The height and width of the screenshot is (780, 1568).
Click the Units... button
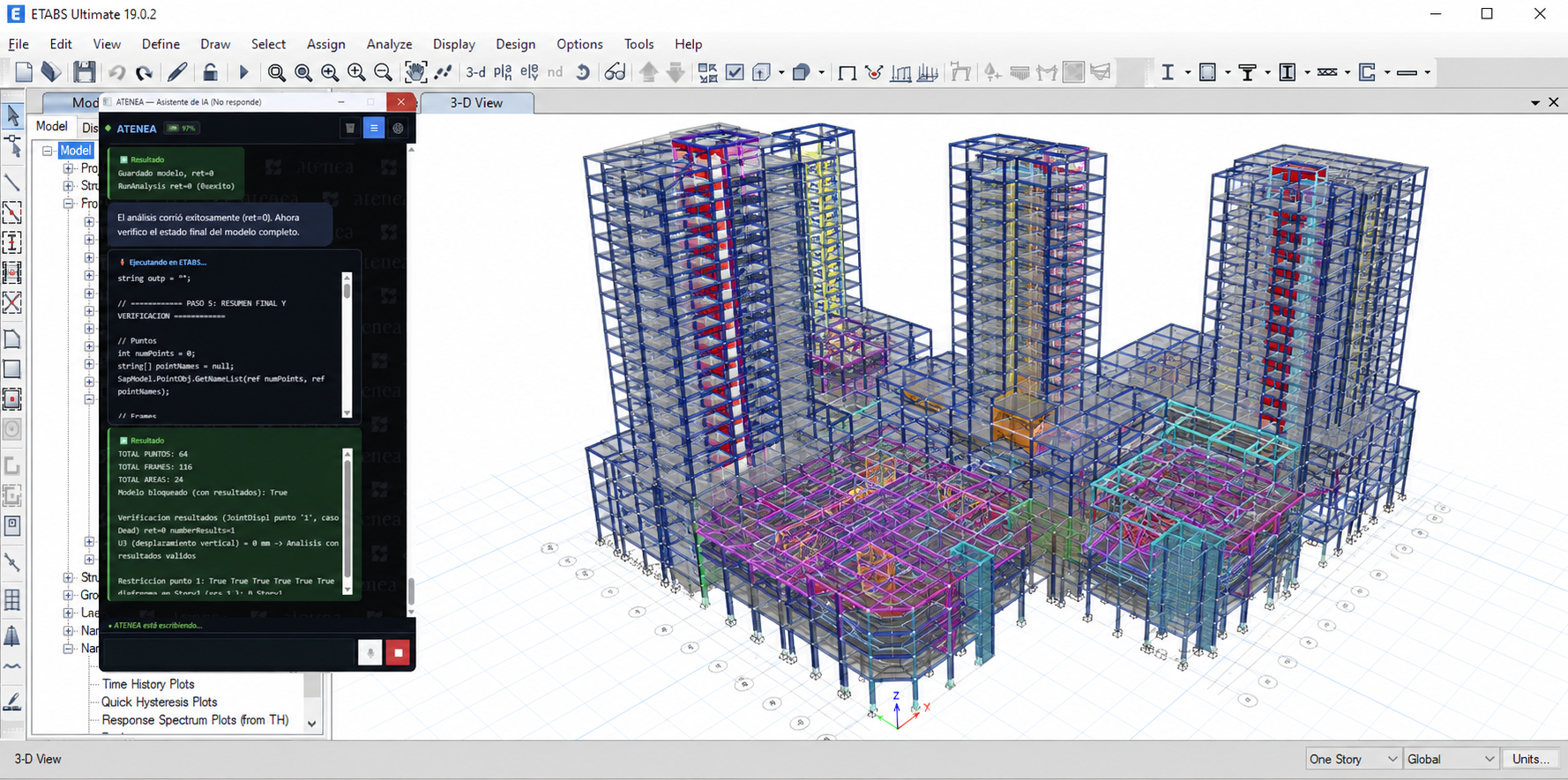coord(1531,759)
